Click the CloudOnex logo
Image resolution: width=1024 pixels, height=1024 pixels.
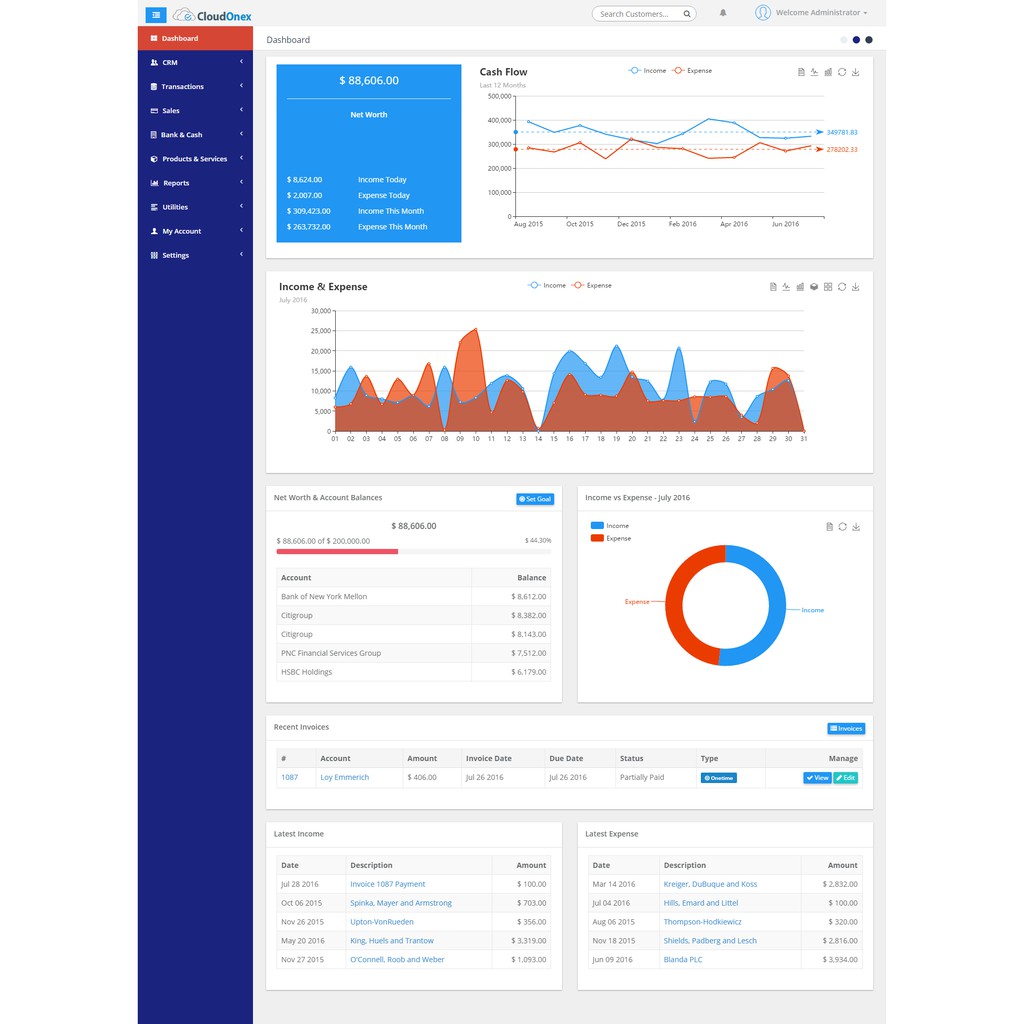point(212,15)
